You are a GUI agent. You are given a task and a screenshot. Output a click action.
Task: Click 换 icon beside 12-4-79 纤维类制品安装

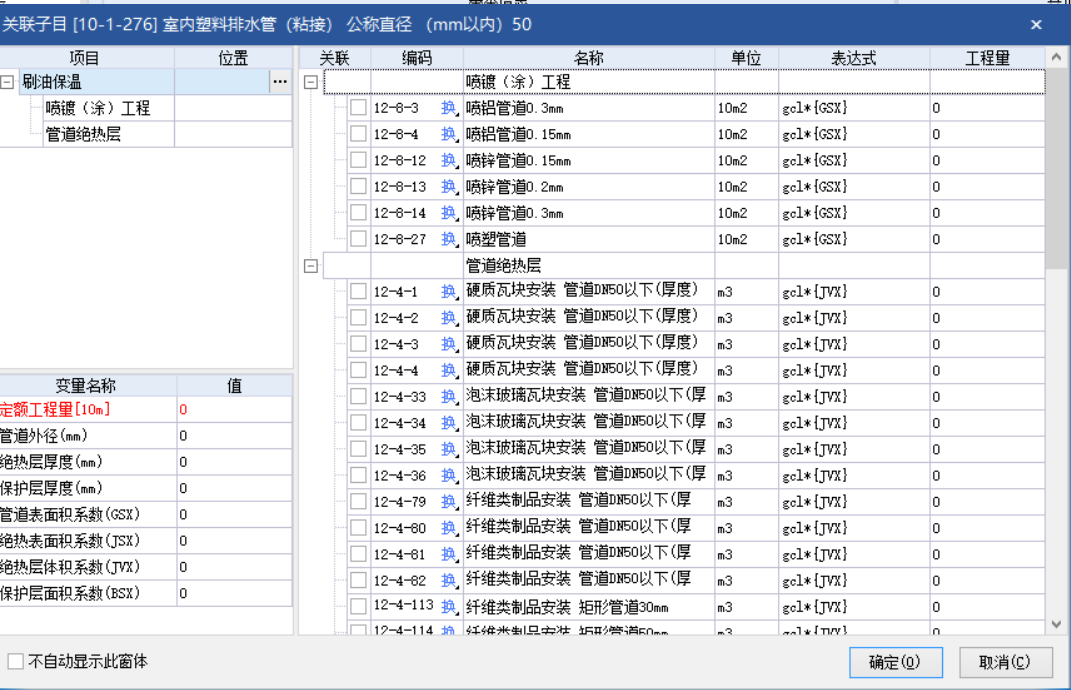click(x=448, y=501)
